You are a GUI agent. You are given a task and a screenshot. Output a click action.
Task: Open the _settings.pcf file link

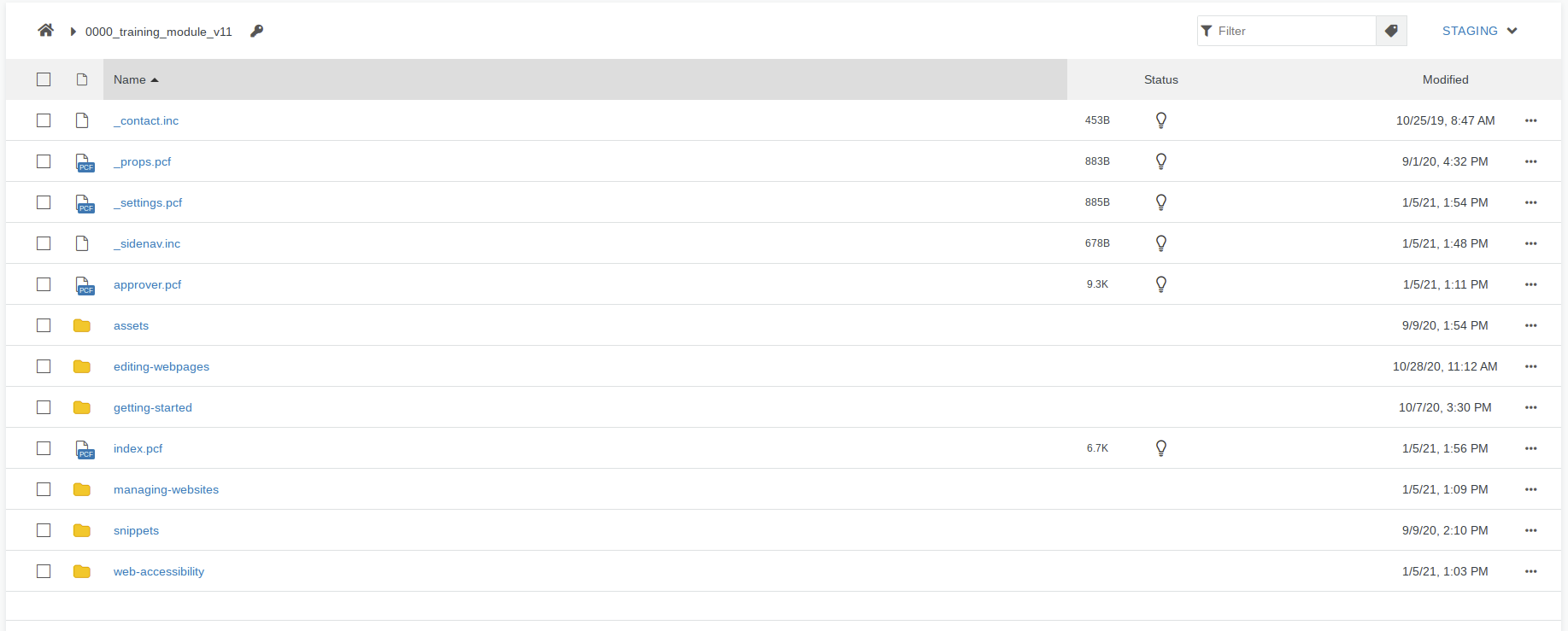(x=148, y=202)
